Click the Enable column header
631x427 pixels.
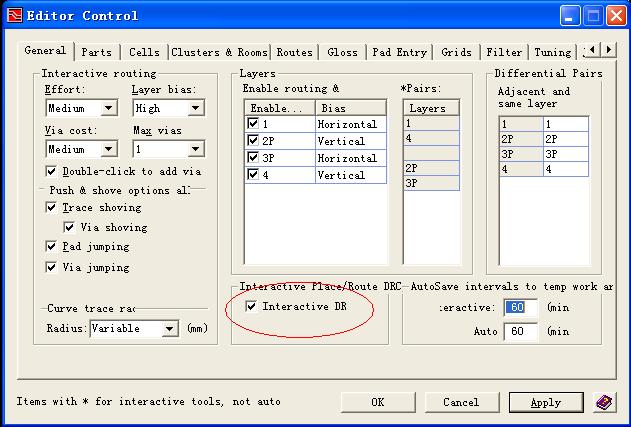280,108
